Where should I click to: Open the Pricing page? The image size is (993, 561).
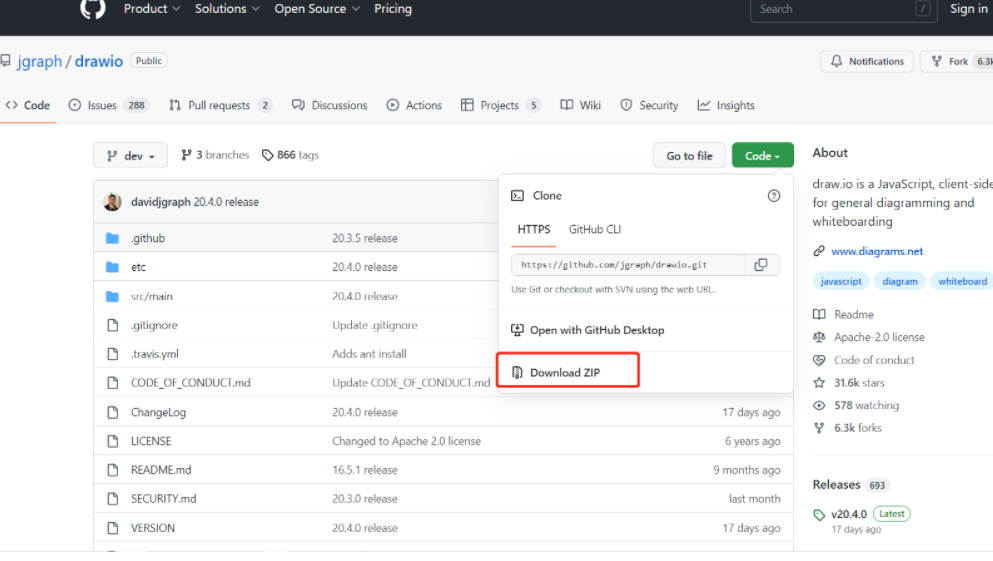[393, 9]
